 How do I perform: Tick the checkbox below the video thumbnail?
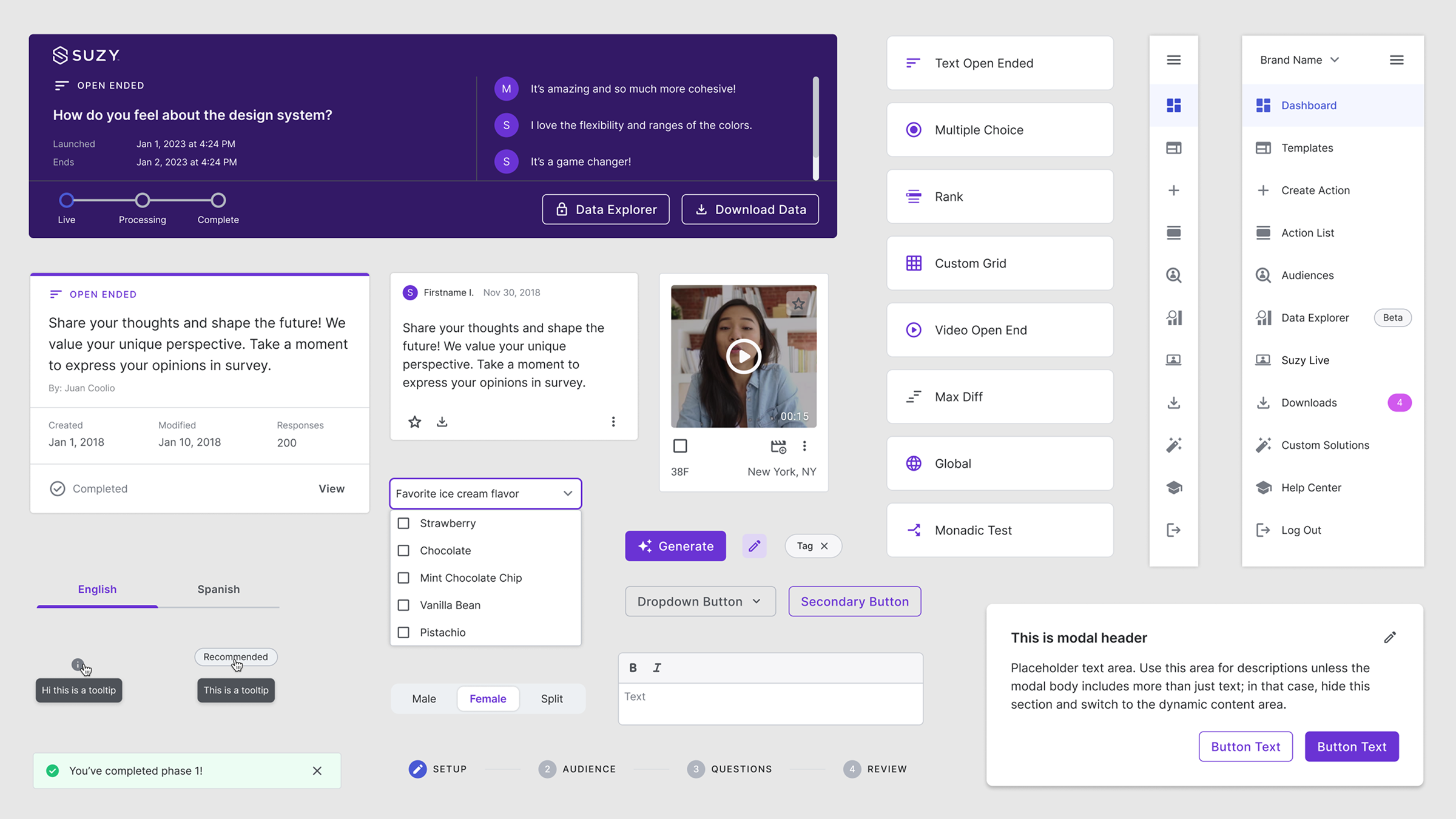[680, 446]
